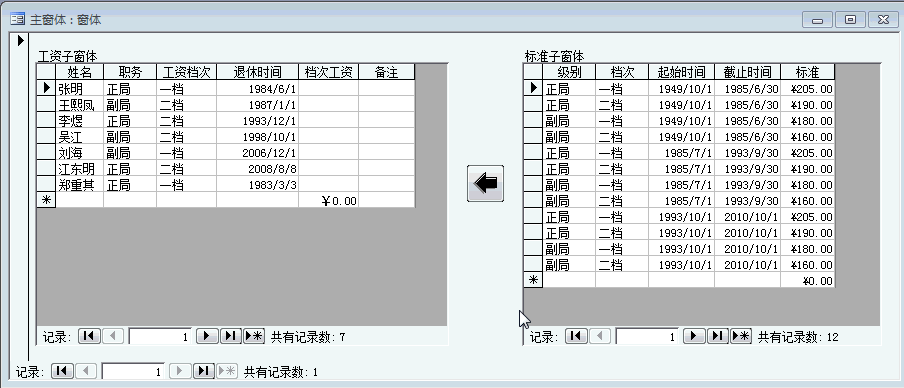Click the name cell 李煜
This screenshot has width=904, height=388.
80,120
